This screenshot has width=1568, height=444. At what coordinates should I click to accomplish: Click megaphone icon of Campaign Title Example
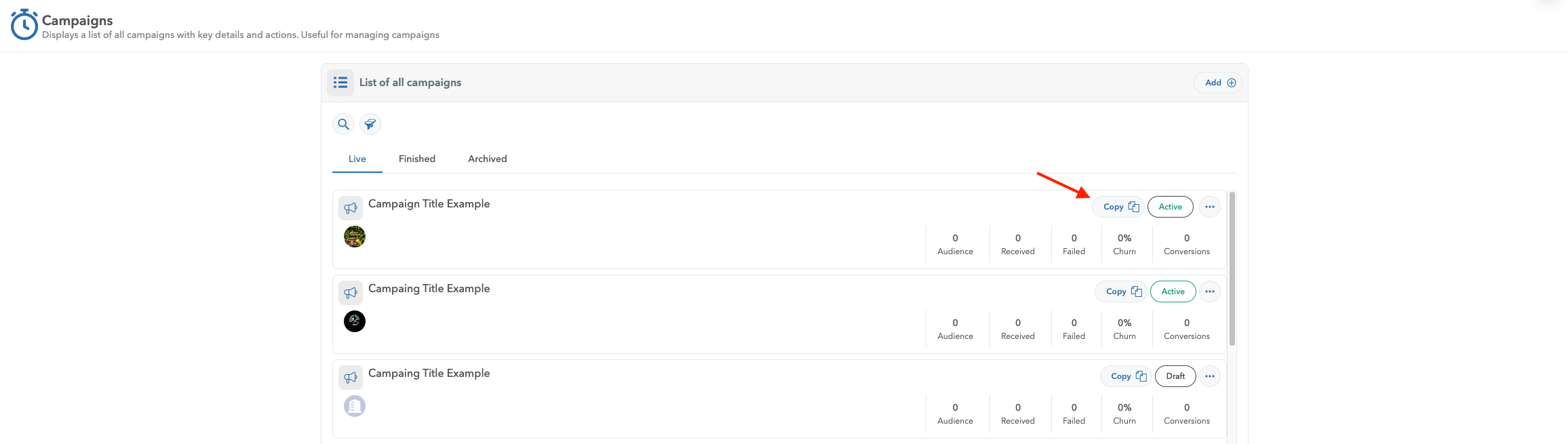351,208
